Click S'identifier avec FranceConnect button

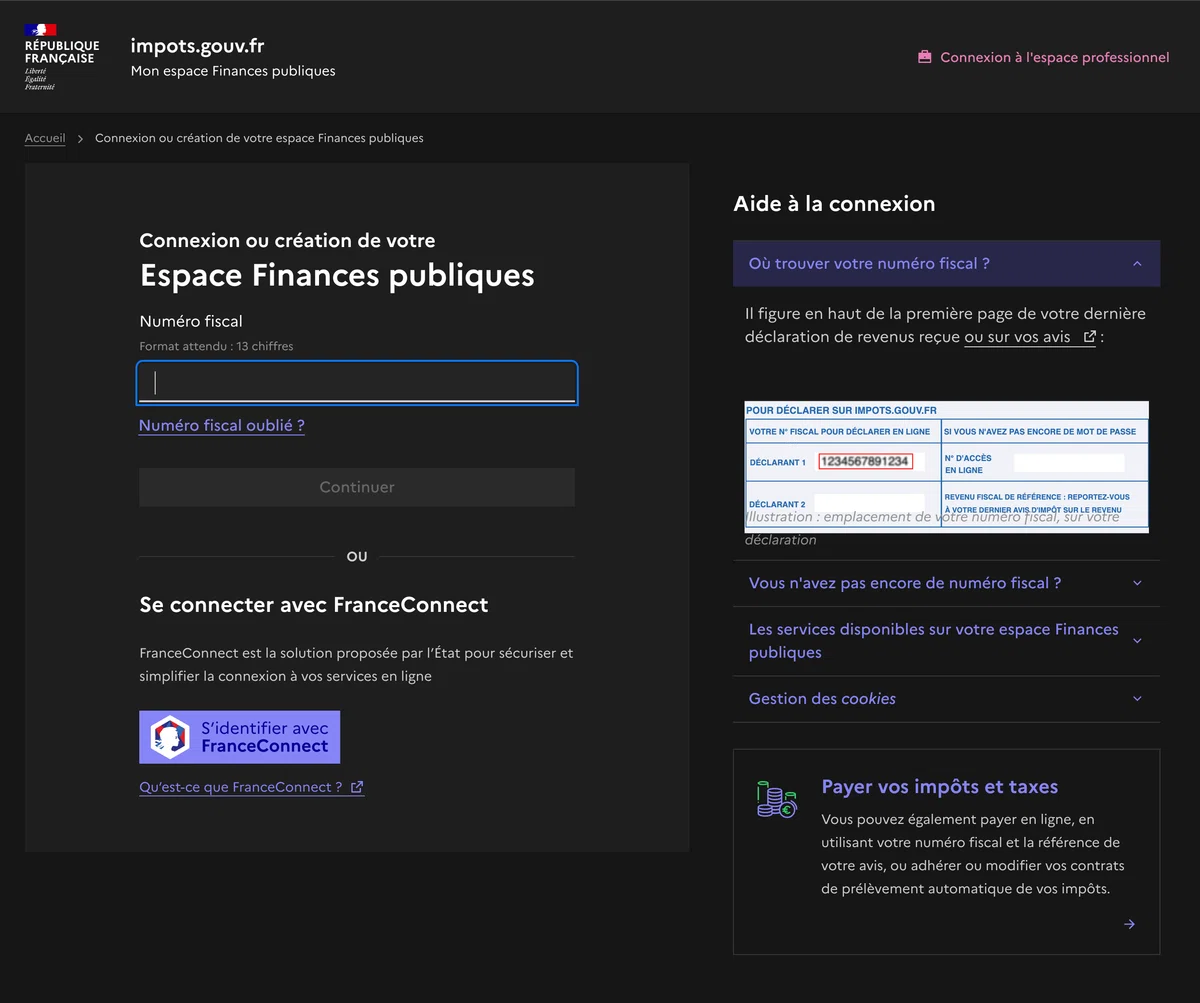coord(240,737)
